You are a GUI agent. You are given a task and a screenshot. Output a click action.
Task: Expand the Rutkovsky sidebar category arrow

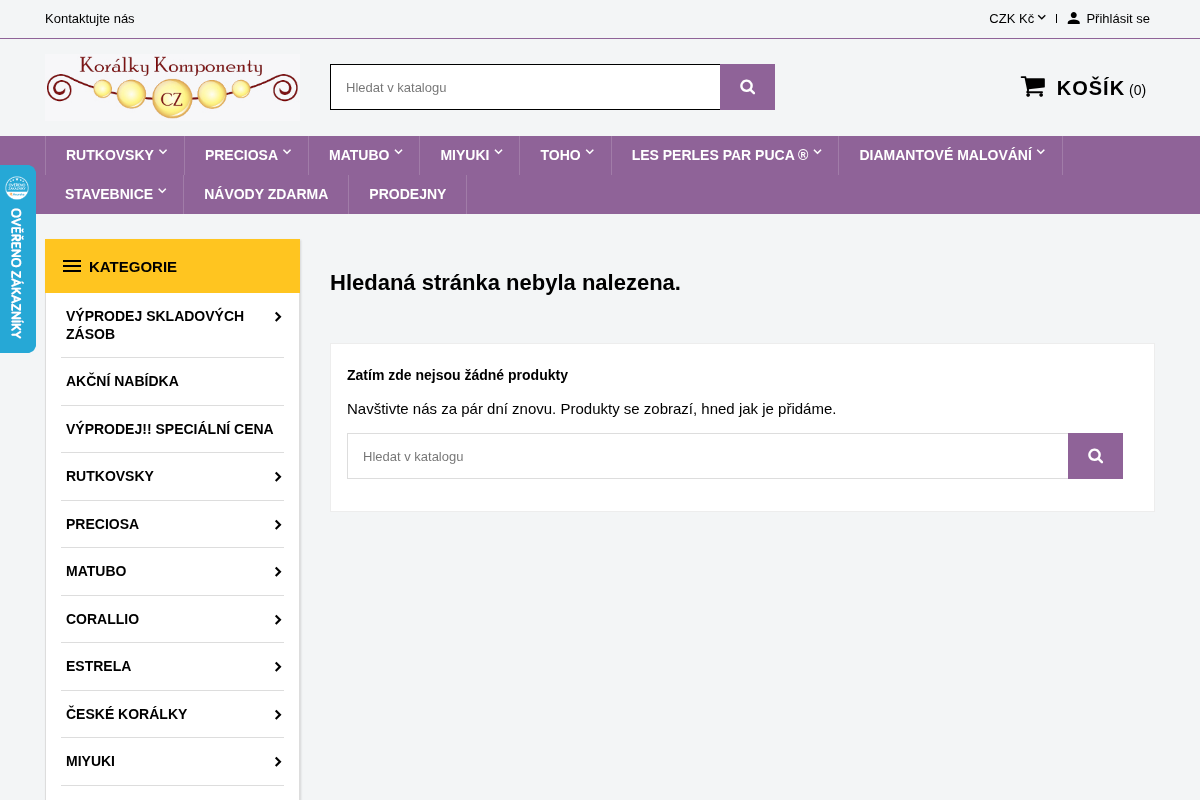(x=277, y=477)
